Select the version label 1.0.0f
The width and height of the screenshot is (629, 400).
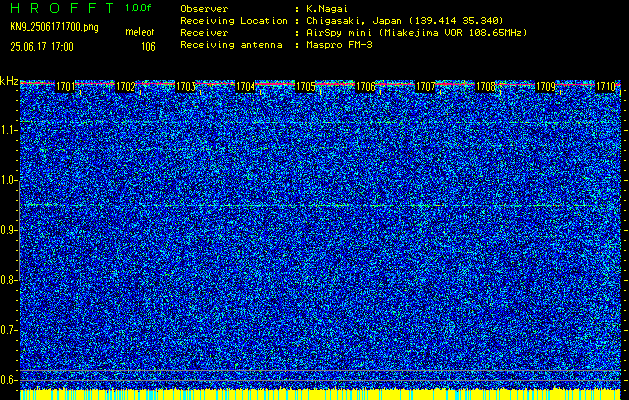tap(138, 8)
